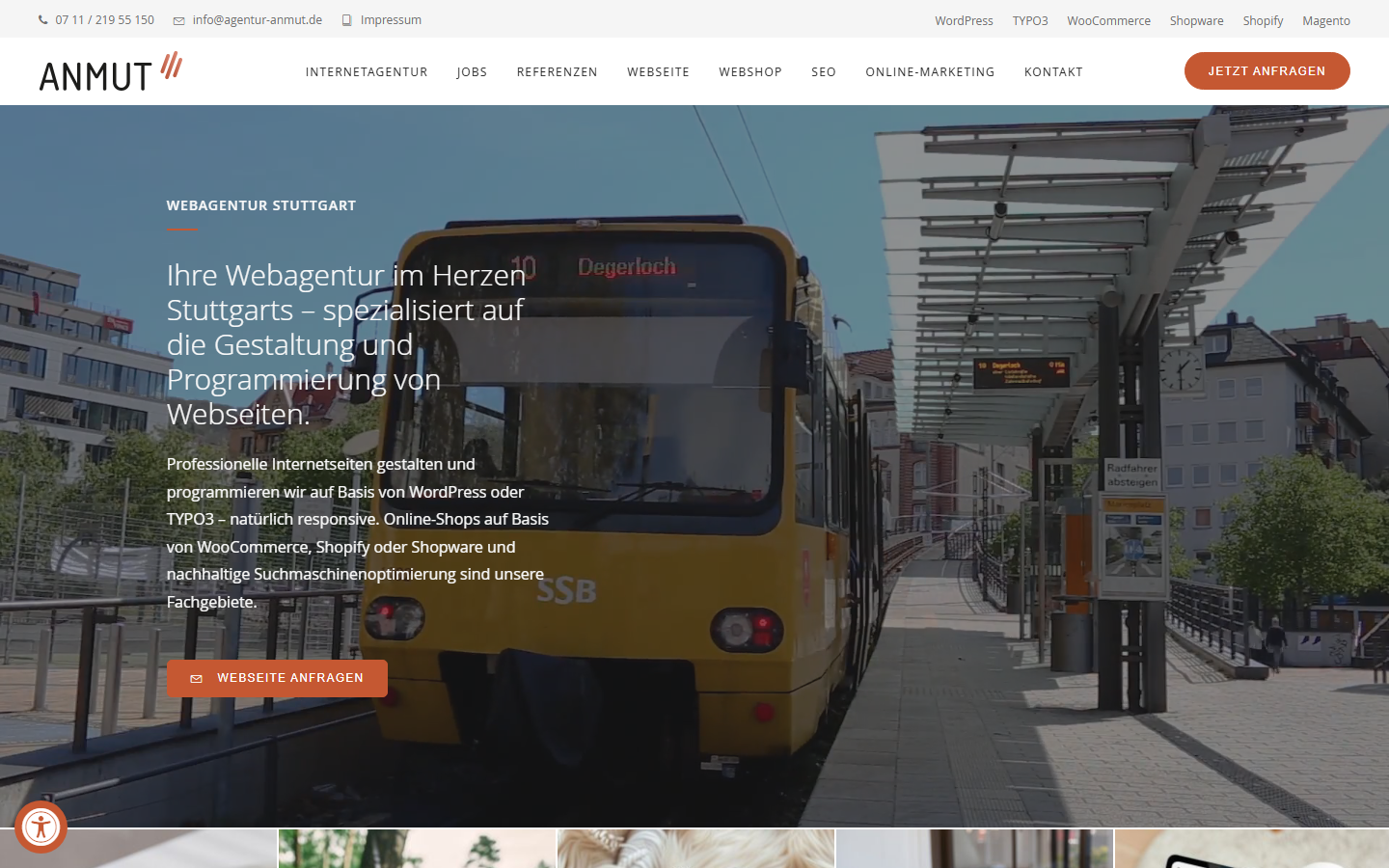Go to Kontakt in navigation
The width and height of the screenshot is (1389, 868).
pos(1053,72)
